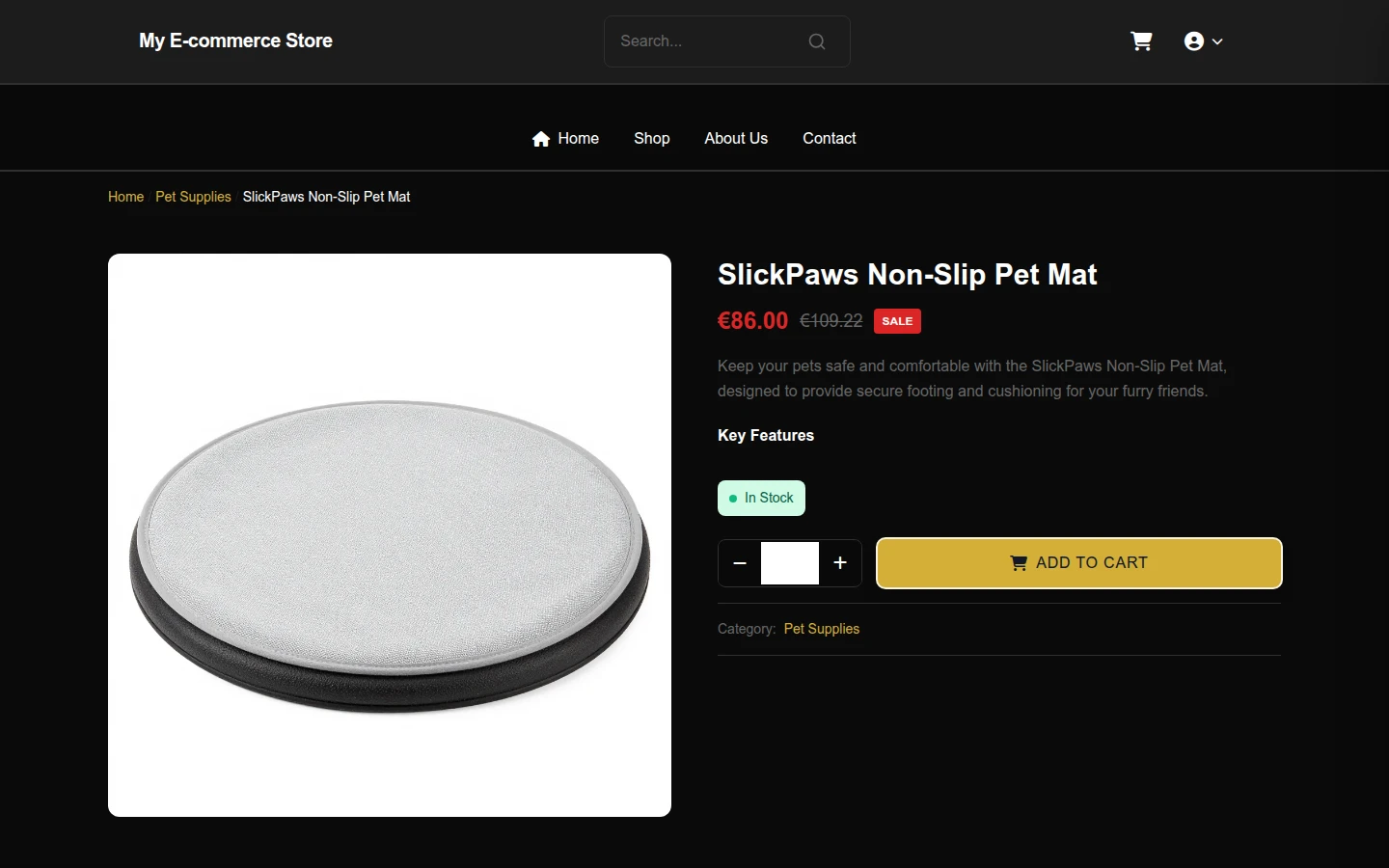Focus the Search input field
1389x868 pixels.
point(709,41)
